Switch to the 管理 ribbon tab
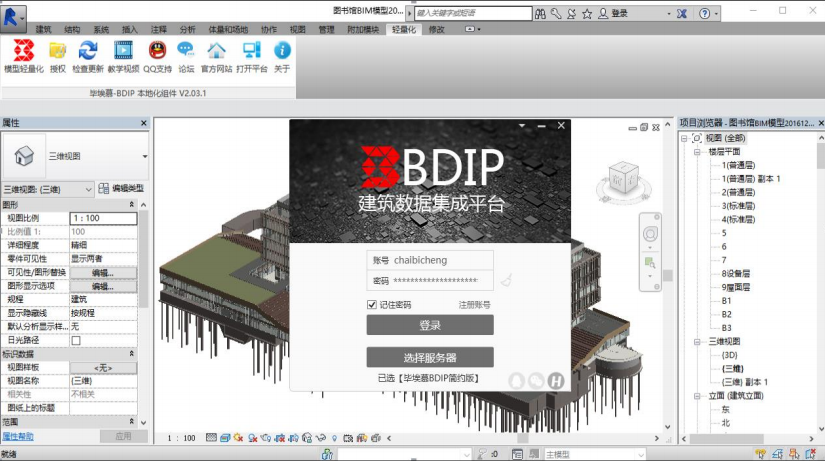Viewport: 825px width, 461px height. 326,29
